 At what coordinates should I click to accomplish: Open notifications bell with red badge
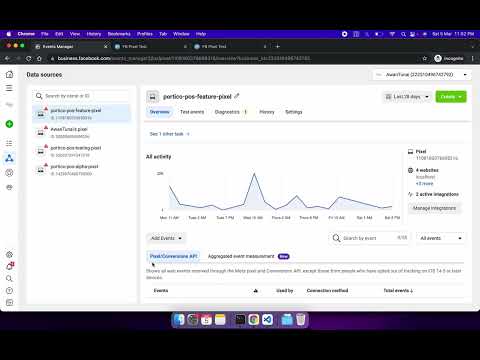pyautogui.click(x=10, y=266)
